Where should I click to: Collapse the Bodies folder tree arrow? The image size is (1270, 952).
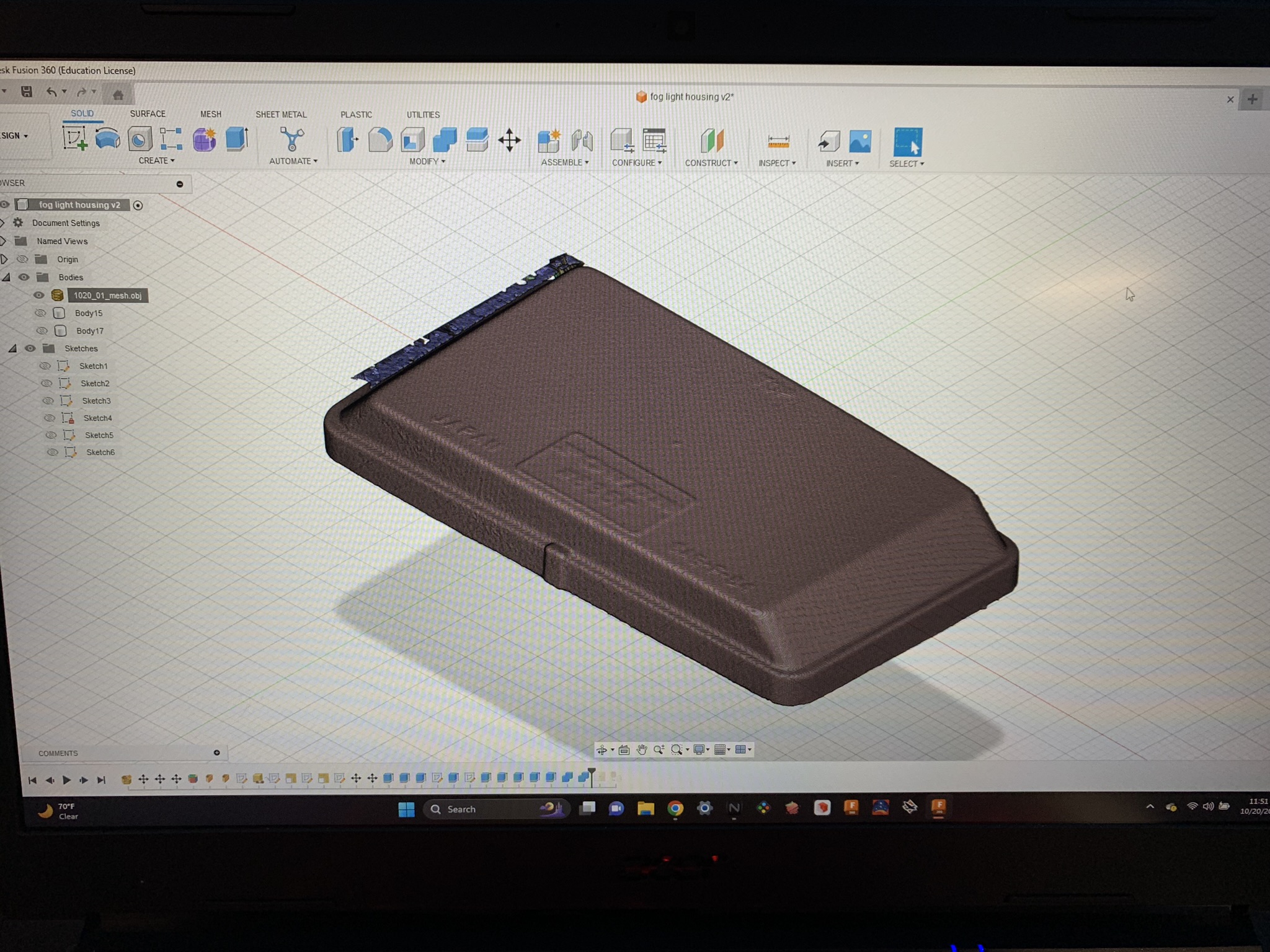7,277
